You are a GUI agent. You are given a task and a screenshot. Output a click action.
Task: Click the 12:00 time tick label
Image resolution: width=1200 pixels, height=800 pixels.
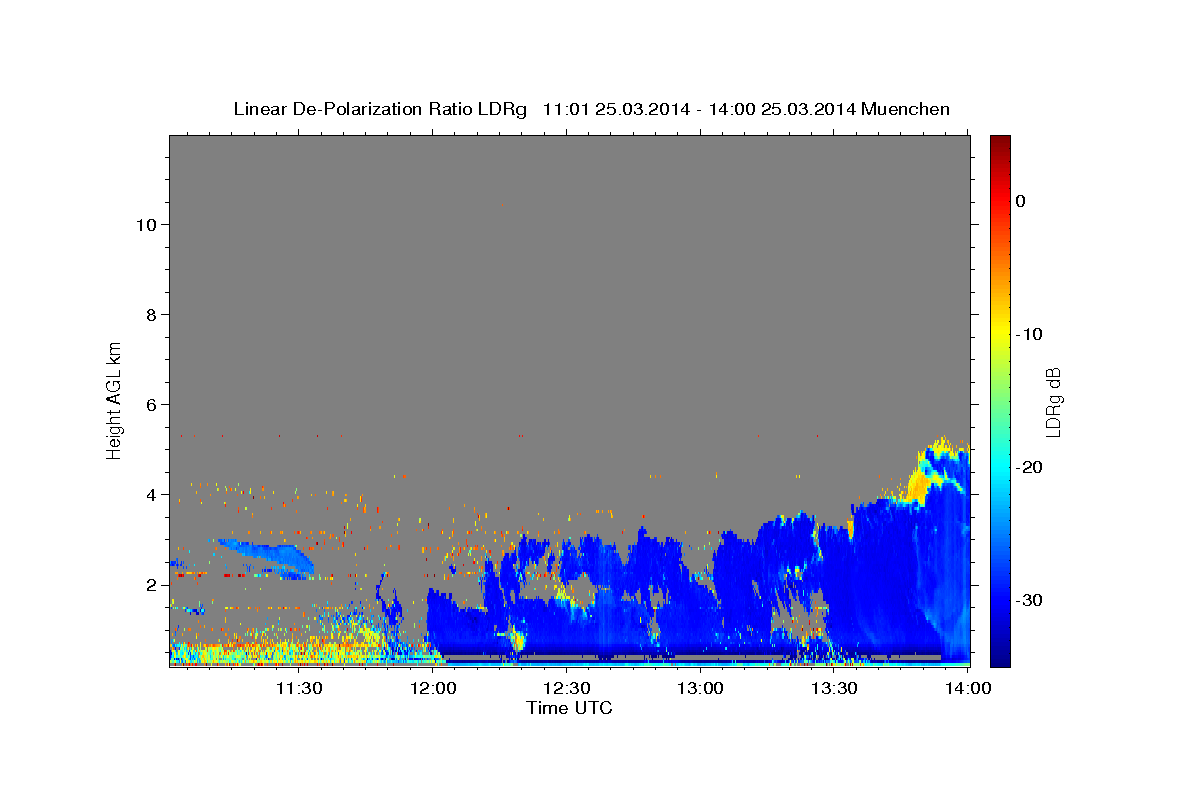pos(433,689)
